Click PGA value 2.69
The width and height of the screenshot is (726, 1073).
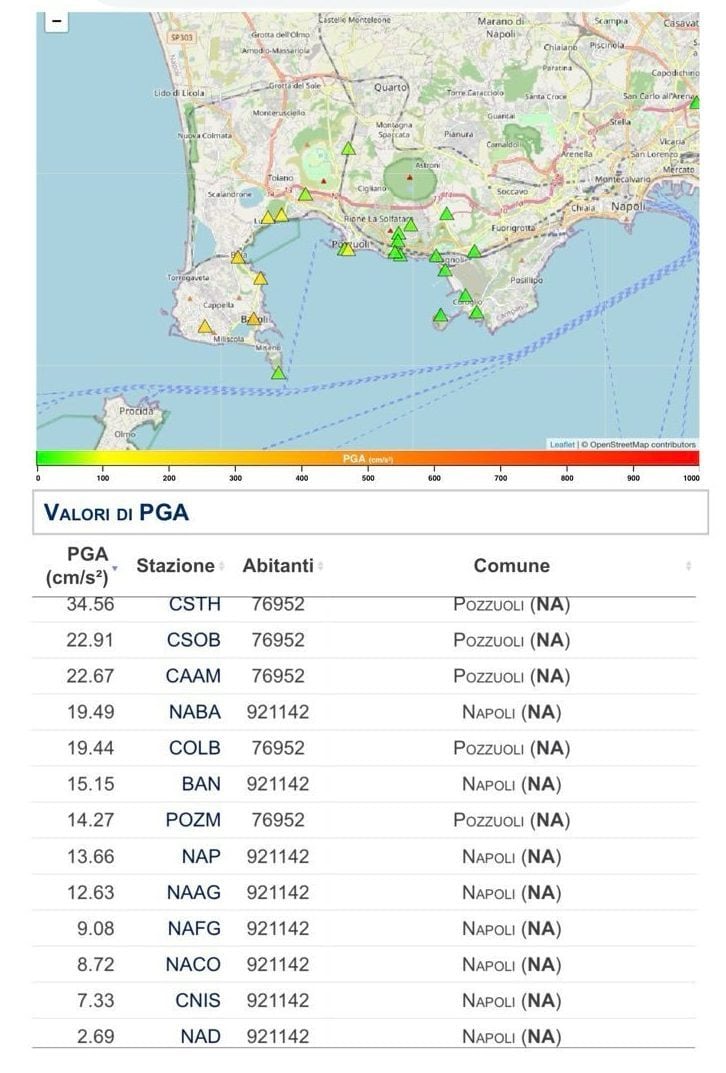pyautogui.click(x=96, y=1037)
